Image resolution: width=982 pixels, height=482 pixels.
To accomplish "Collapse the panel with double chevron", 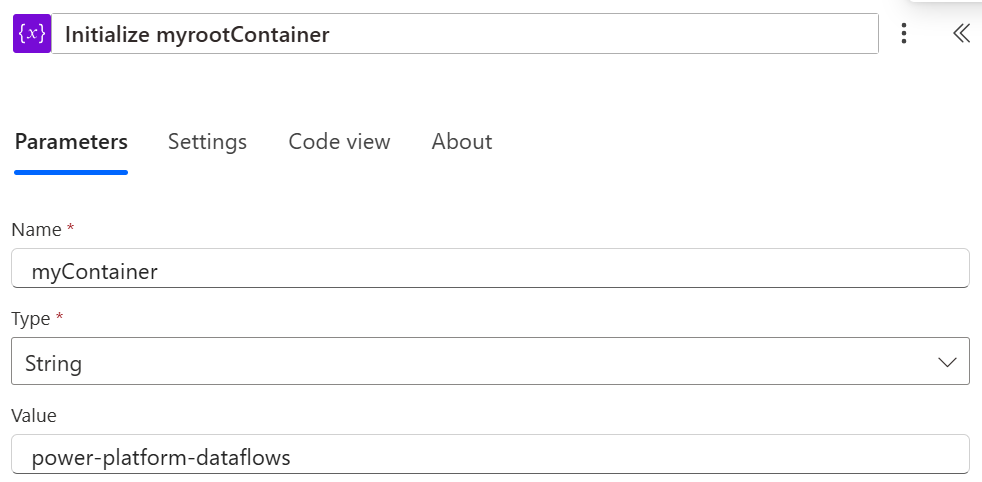I will pyautogui.click(x=961, y=34).
